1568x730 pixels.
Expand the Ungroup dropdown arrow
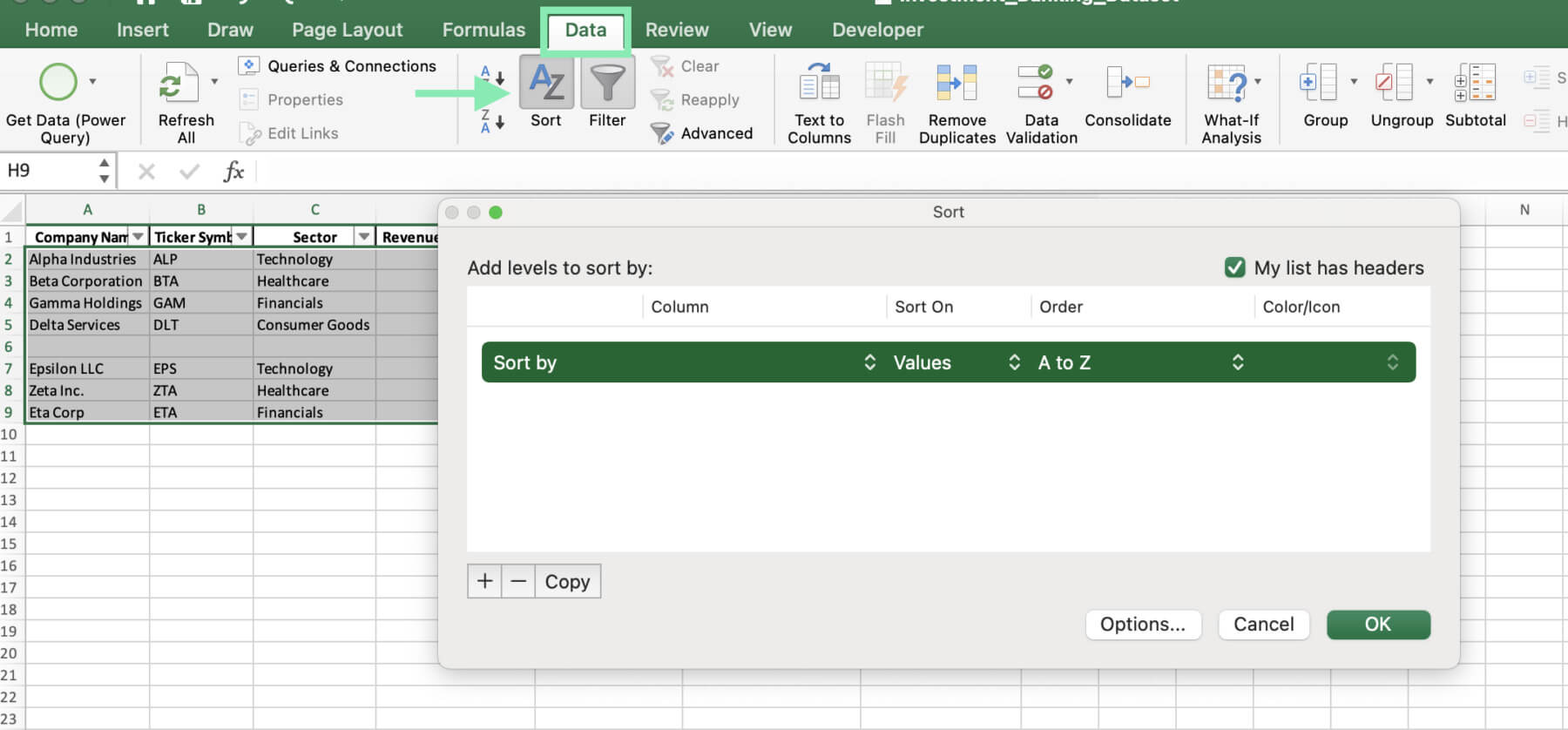point(1429,82)
